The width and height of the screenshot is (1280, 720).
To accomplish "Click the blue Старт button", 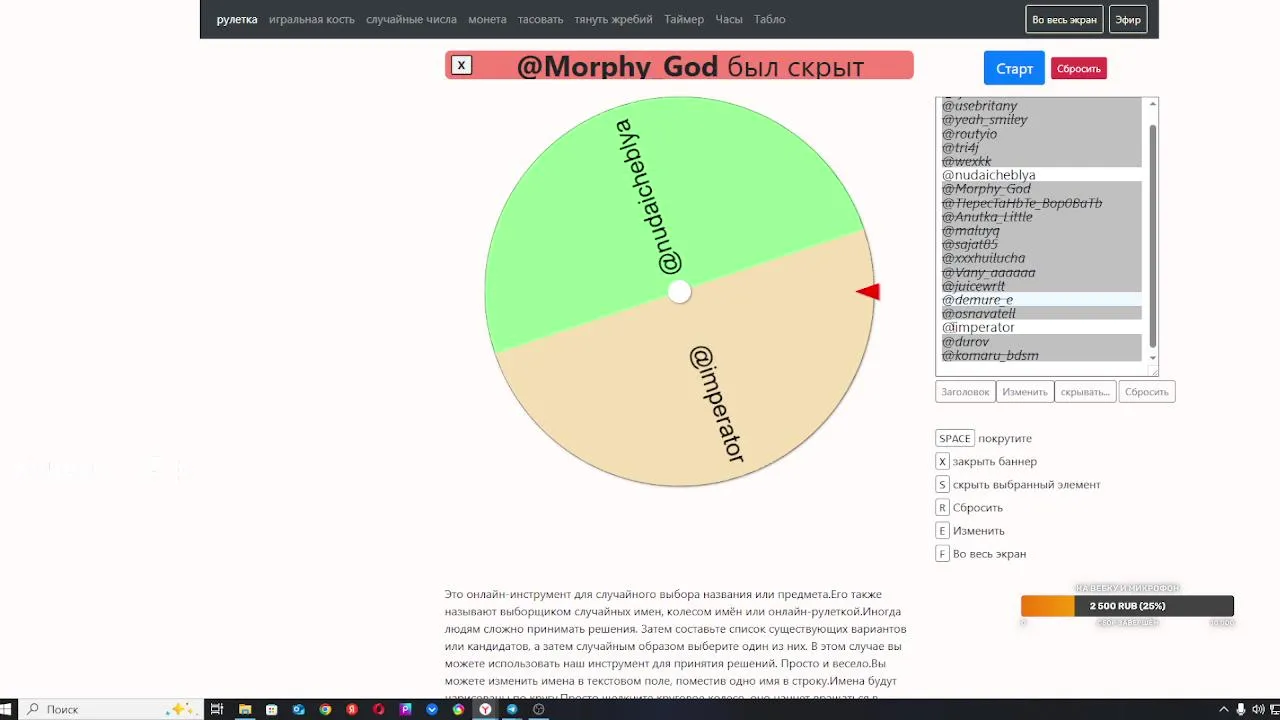I will click(x=1014, y=68).
